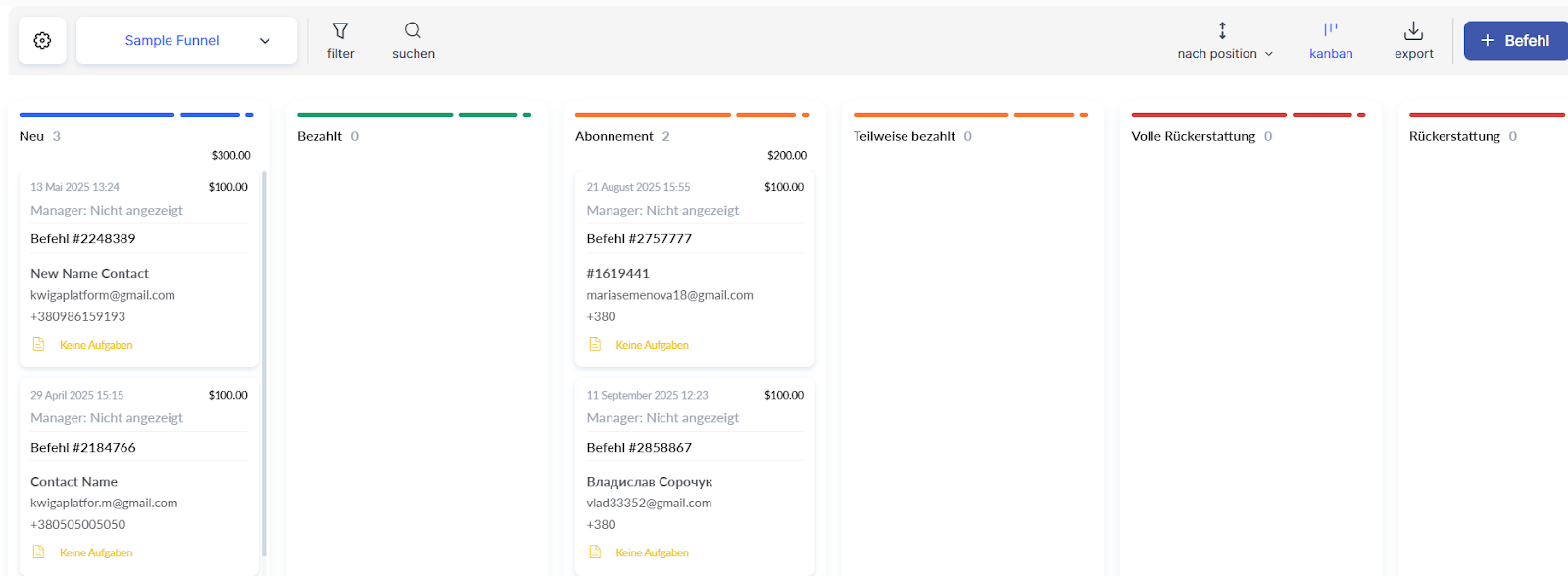Open the Владислав Сорочук contact card
1568x576 pixels.
(649, 482)
